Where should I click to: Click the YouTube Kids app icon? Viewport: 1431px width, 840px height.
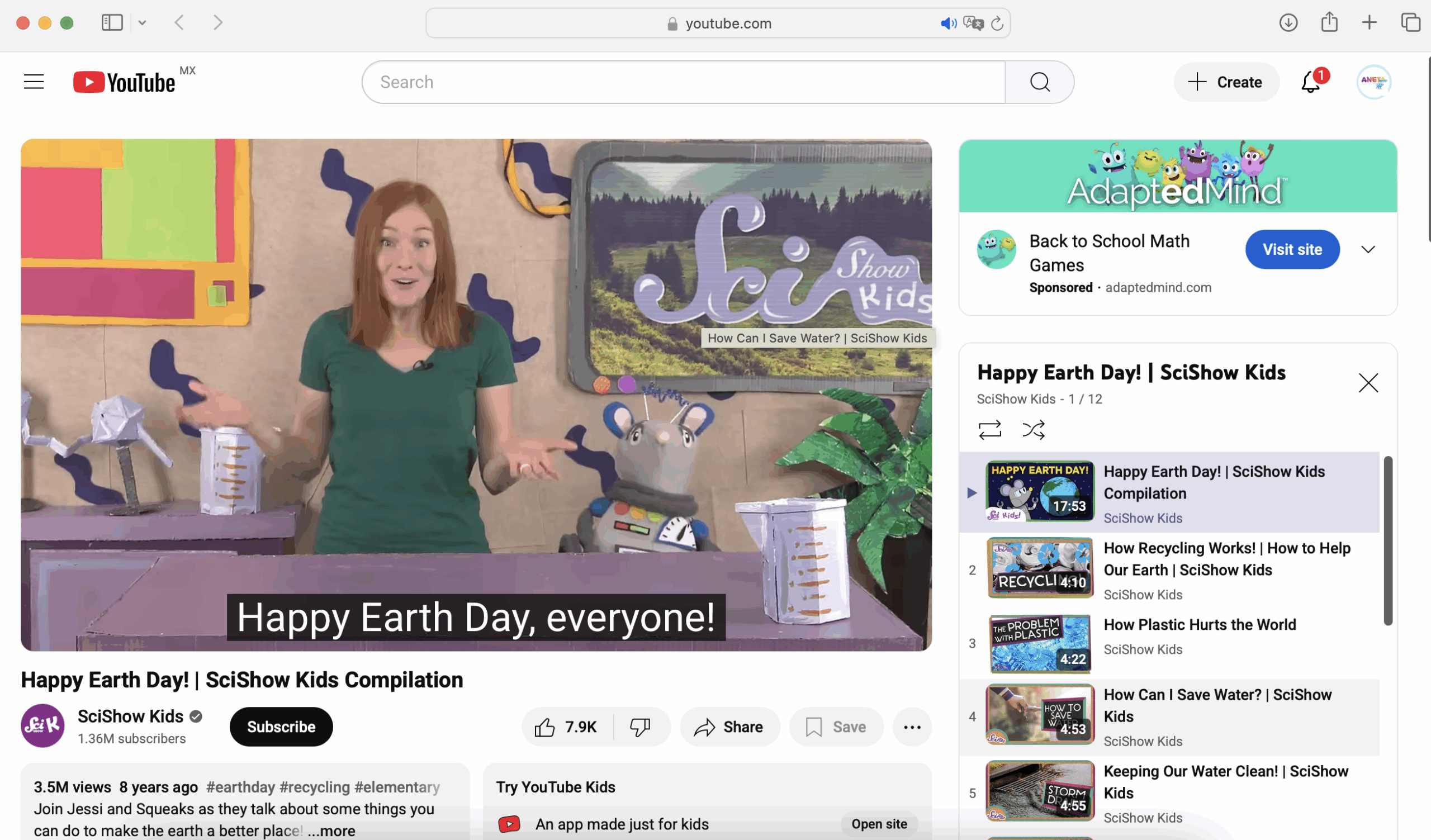(509, 824)
